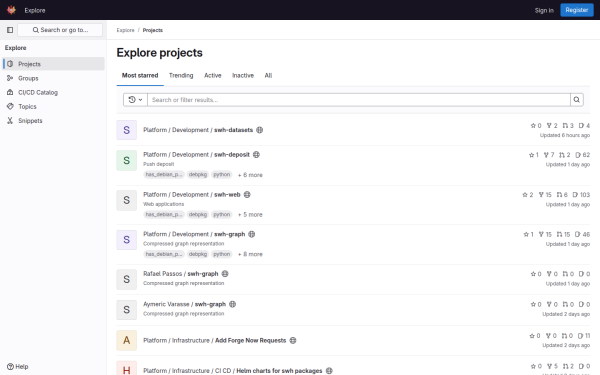Viewport: 600px width, 375px height.
Task: Click the star count on swh-web
Action: [x=528, y=195]
